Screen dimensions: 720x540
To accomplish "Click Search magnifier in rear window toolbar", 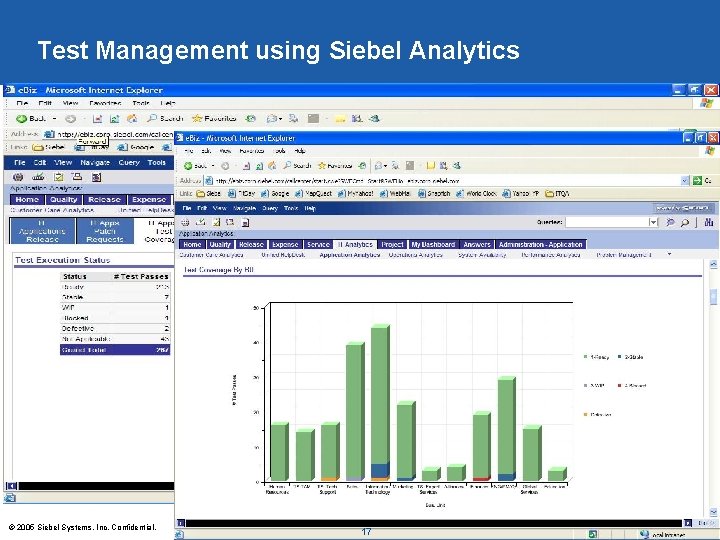I will (152, 118).
